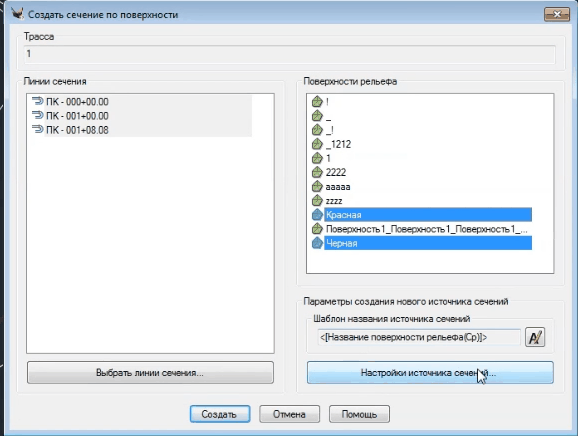
Task: Select the ааааа surface in list
Action: [338, 187]
